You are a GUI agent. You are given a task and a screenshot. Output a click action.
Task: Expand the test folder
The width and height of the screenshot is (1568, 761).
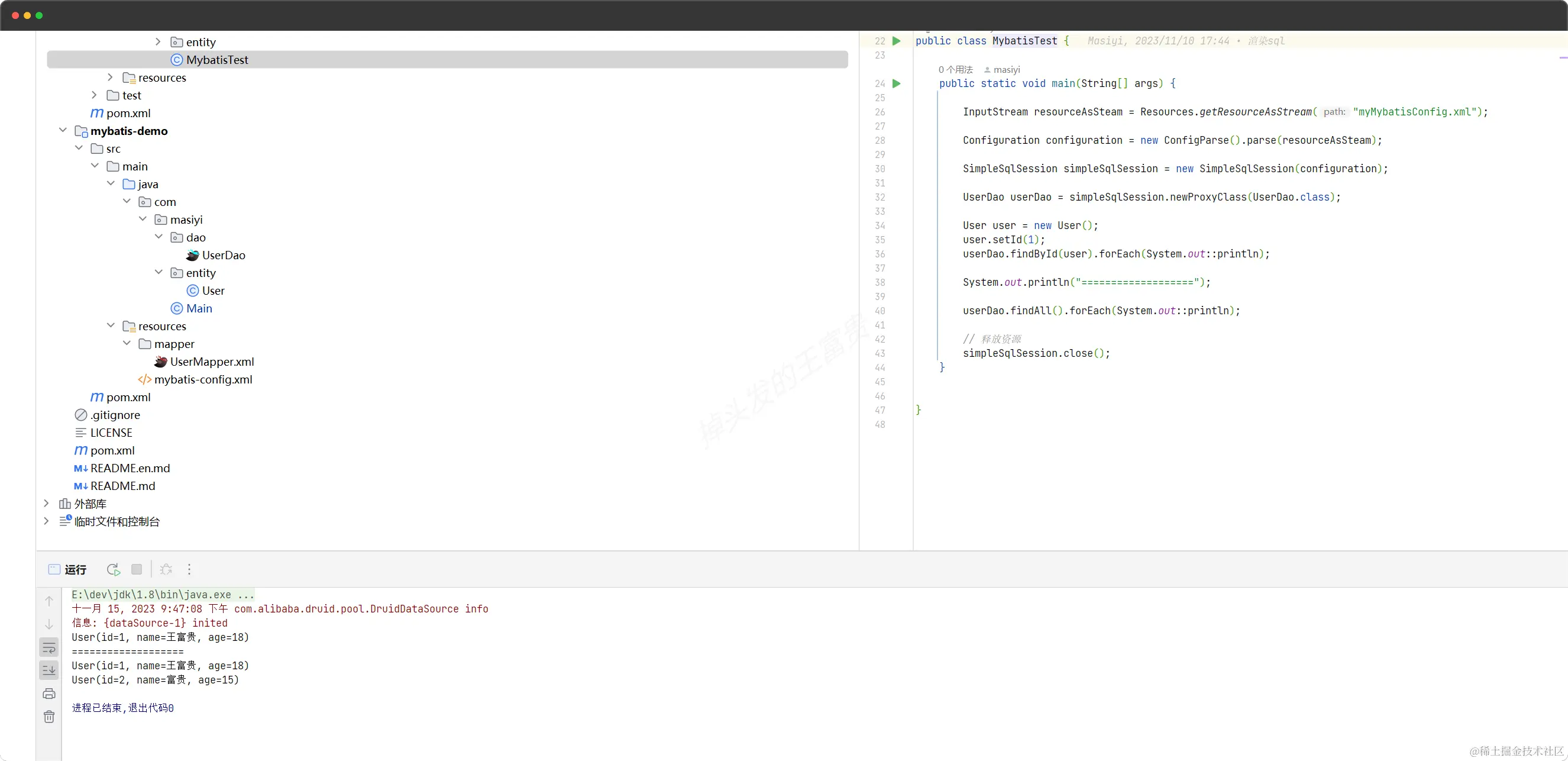(95, 95)
